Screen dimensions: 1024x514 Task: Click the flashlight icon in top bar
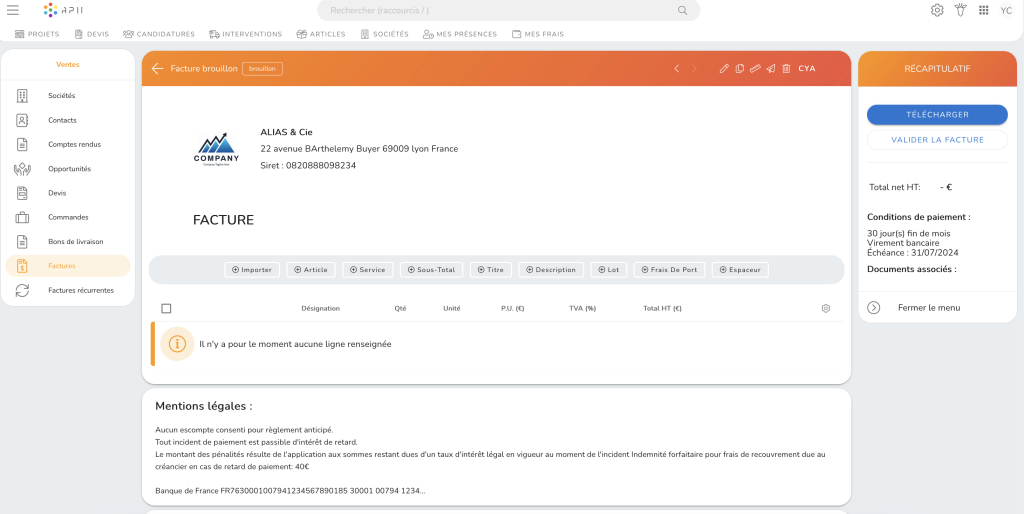[x=960, y=10]
